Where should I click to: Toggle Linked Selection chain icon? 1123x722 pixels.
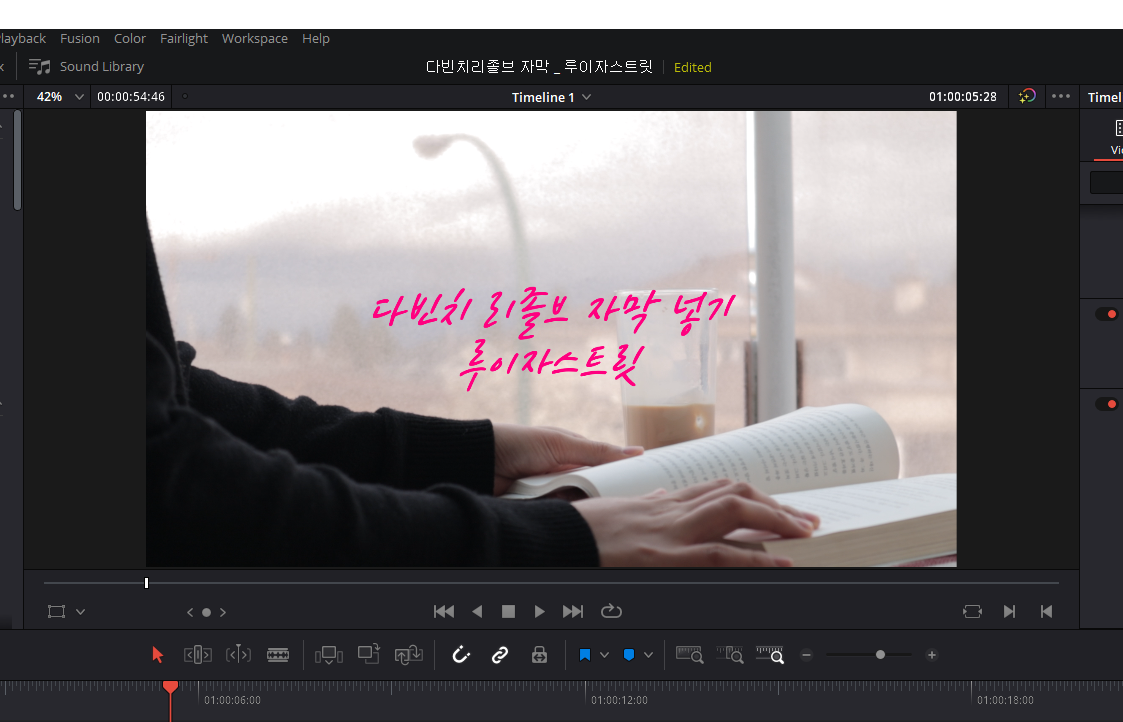(x=500, y=655)
